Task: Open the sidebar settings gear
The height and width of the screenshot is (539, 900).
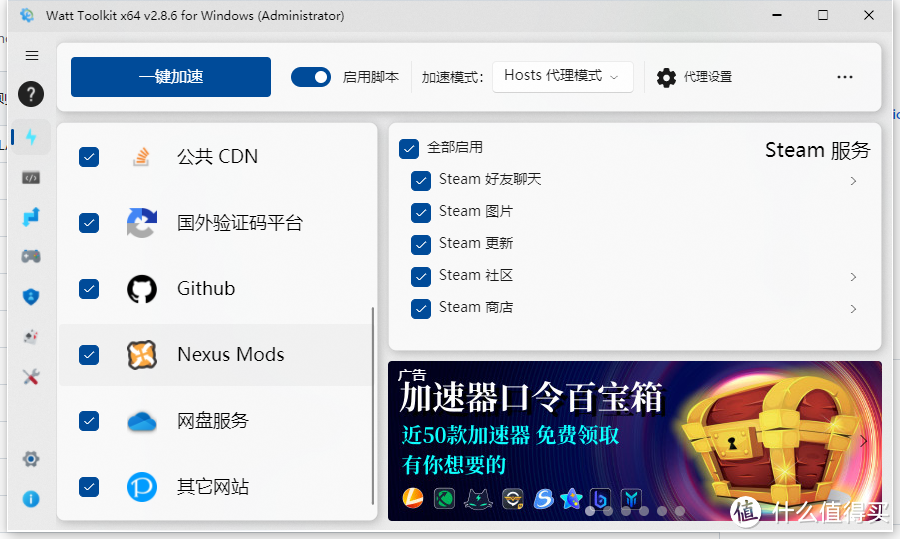Action: pyautogui.click(x=31, y=459)
